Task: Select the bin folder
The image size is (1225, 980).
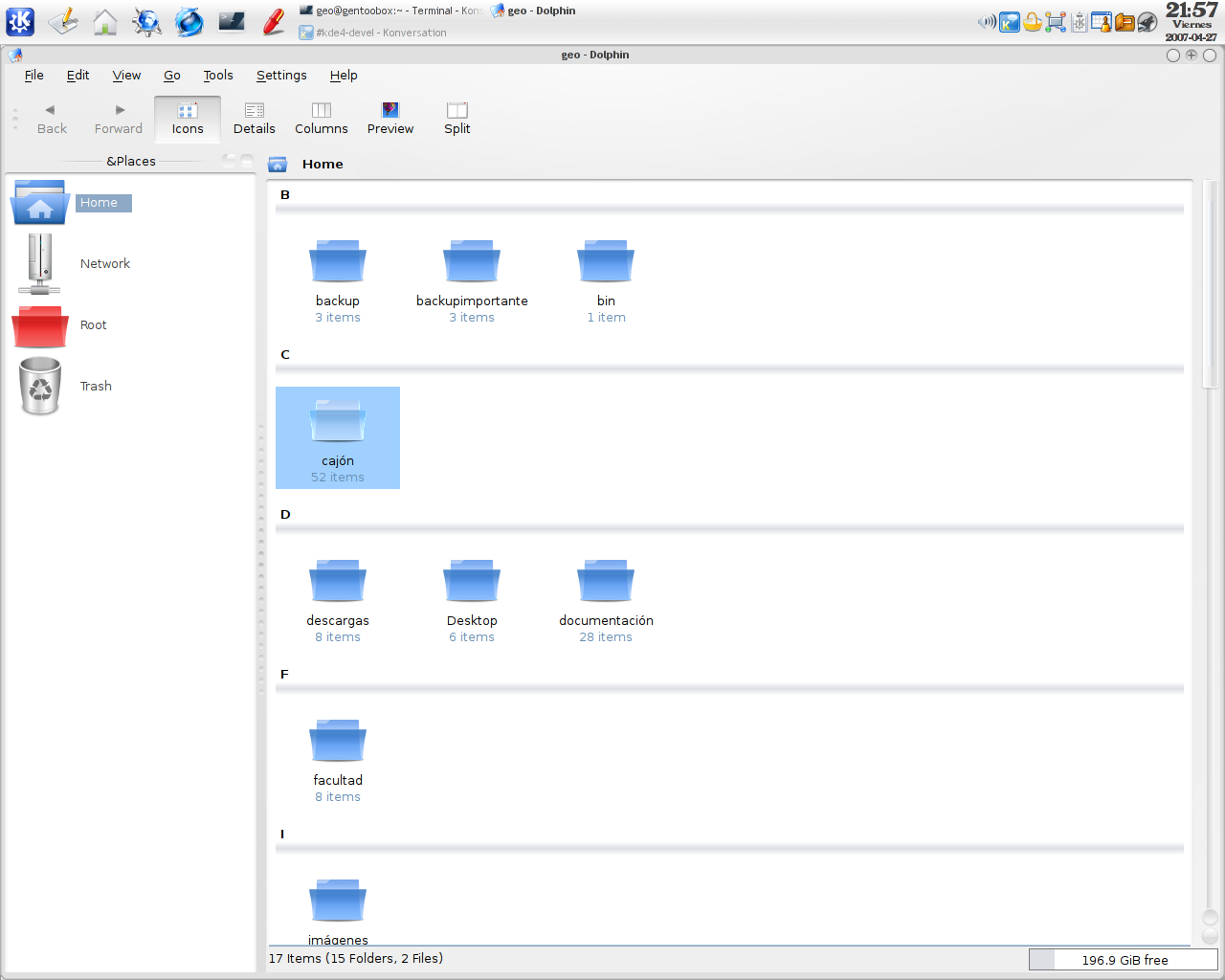Action: coord(606,280)
